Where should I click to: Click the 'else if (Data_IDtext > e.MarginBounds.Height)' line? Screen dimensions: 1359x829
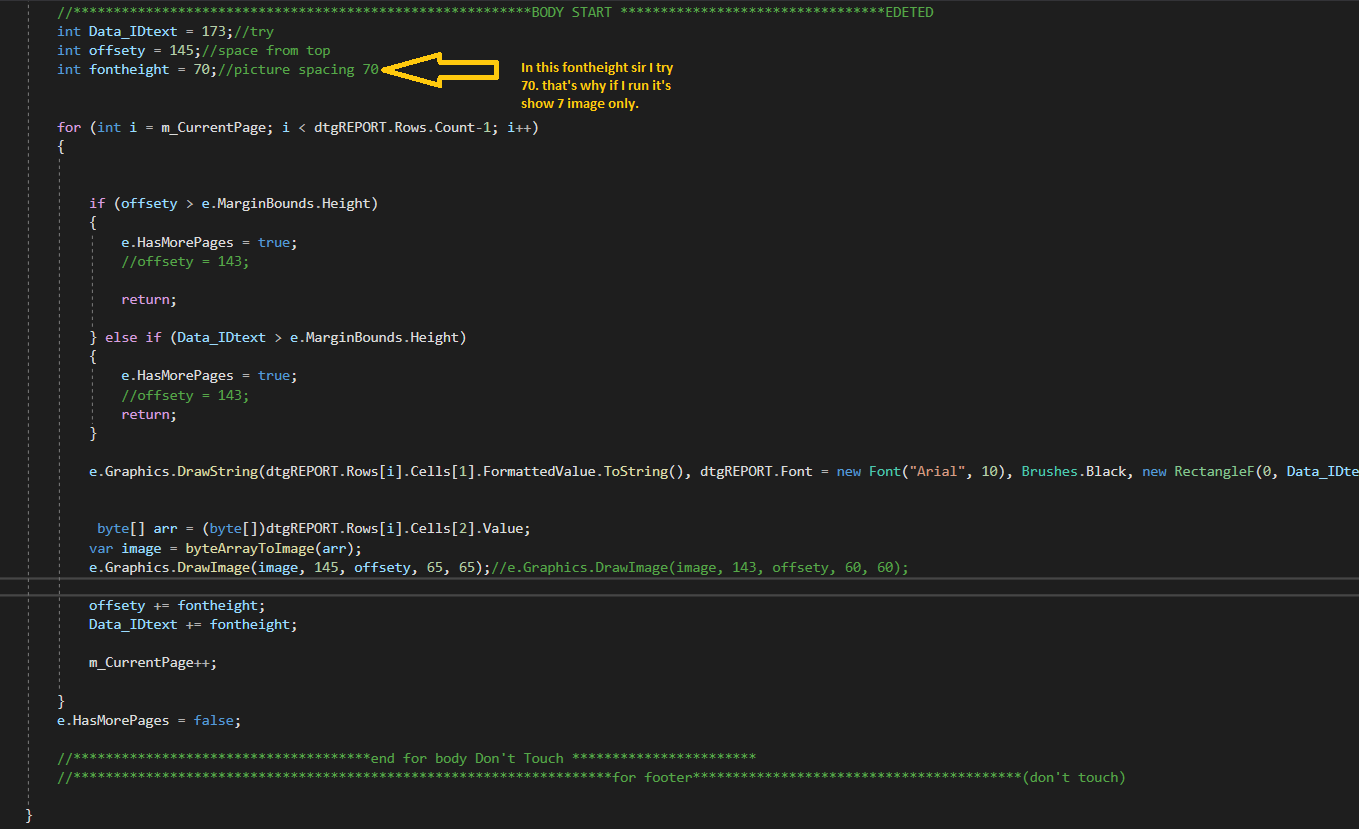click(x=286, y=337)
